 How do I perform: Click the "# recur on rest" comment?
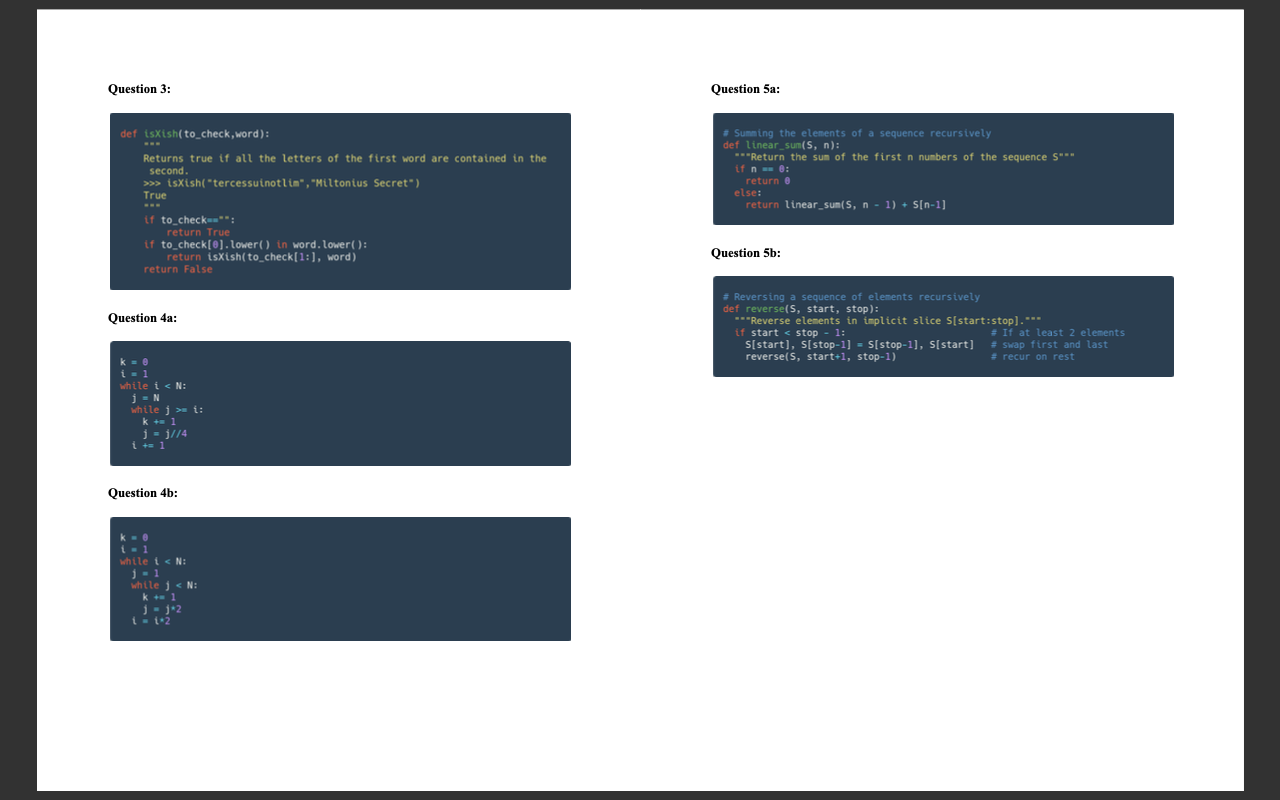[1032, 357]
